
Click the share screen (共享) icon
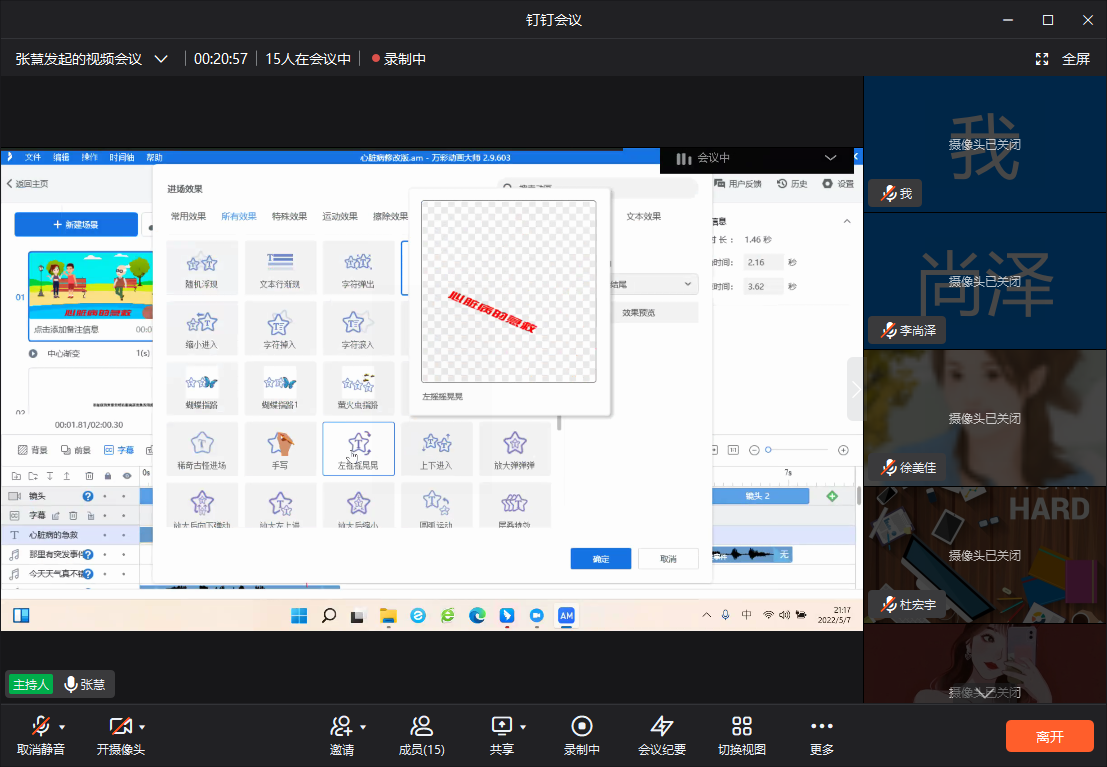(501, 726)
